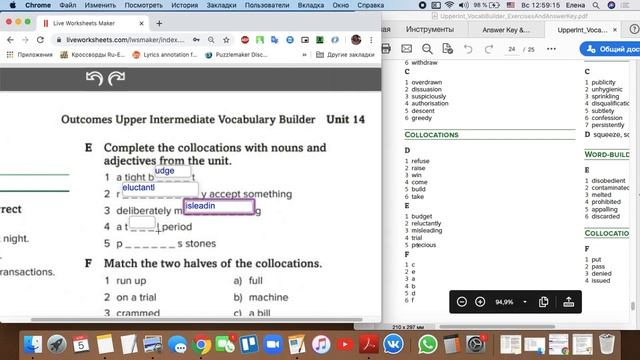640x360 pixels.
Task: Open Acrobat help question mark
Action: click(634, 29)
